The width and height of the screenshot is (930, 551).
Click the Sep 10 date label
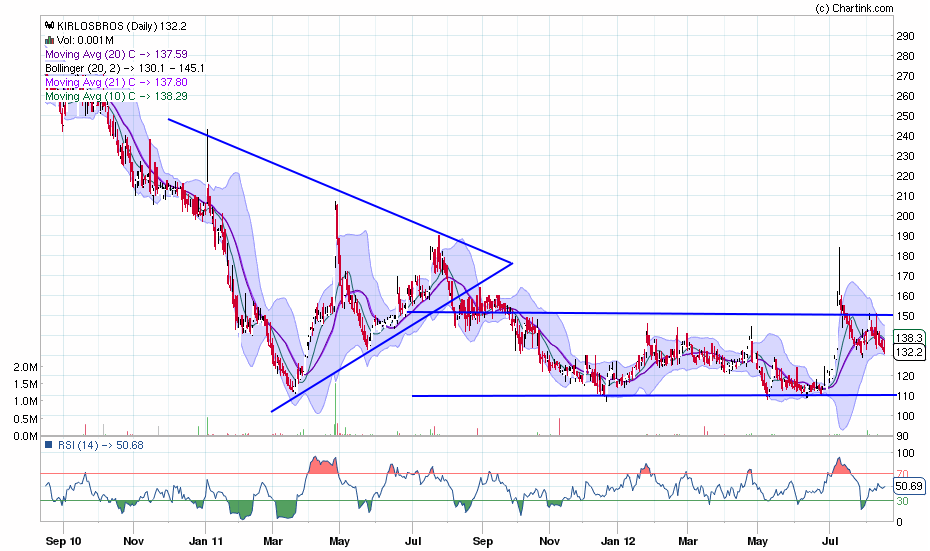[x=63, y=541]
